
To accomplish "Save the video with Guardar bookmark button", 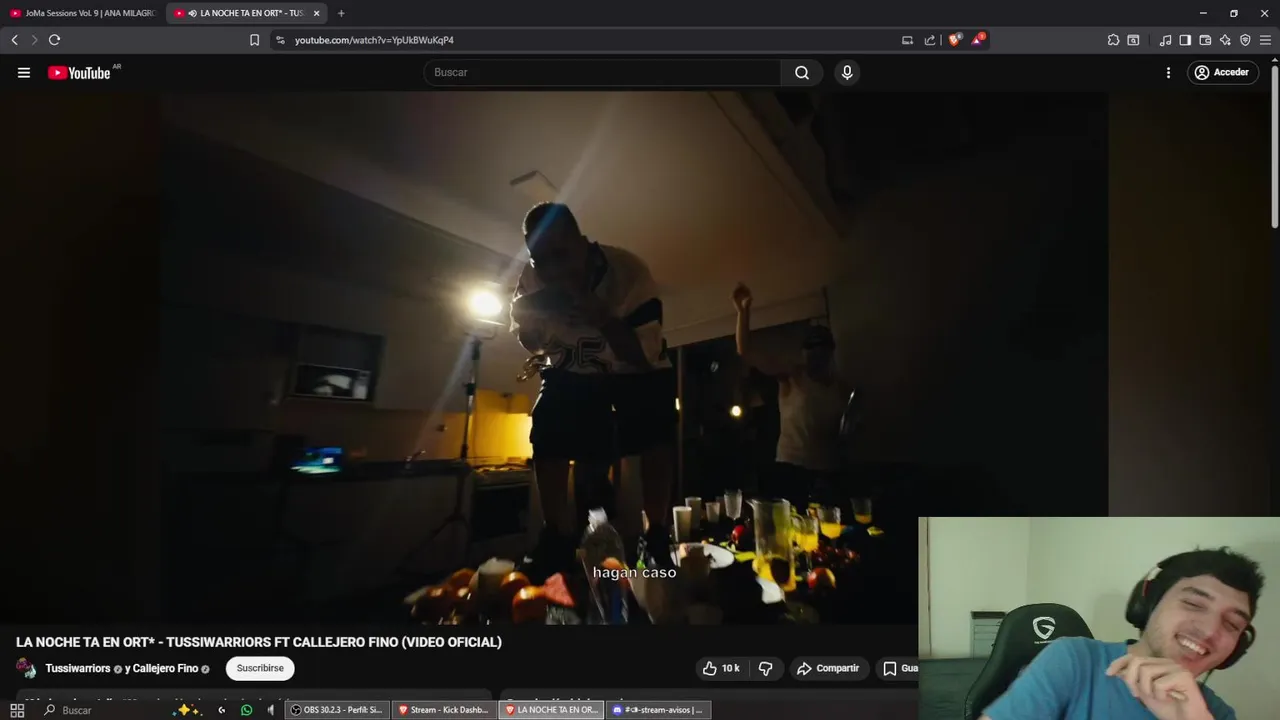I will [900, 668].
